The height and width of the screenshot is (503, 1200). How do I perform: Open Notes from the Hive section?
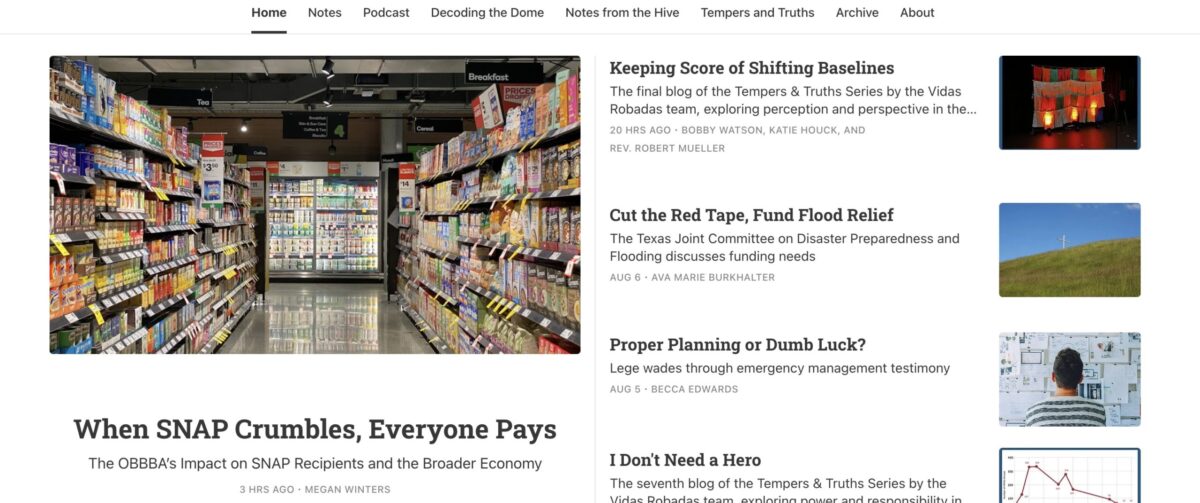(623, 13)
